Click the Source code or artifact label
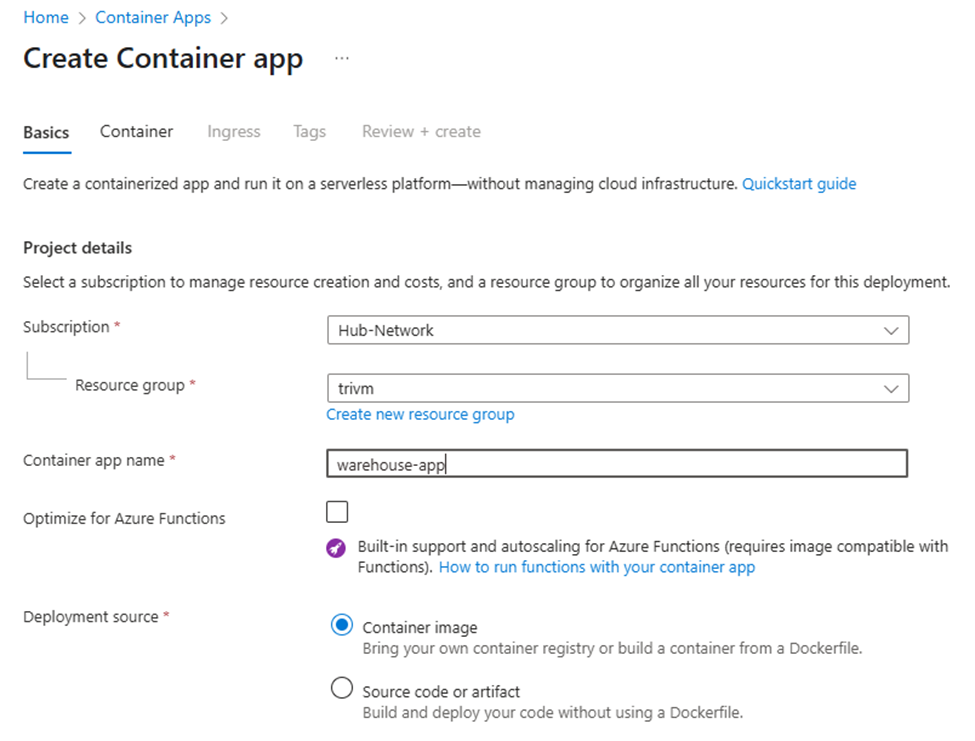 click(441, 692)
